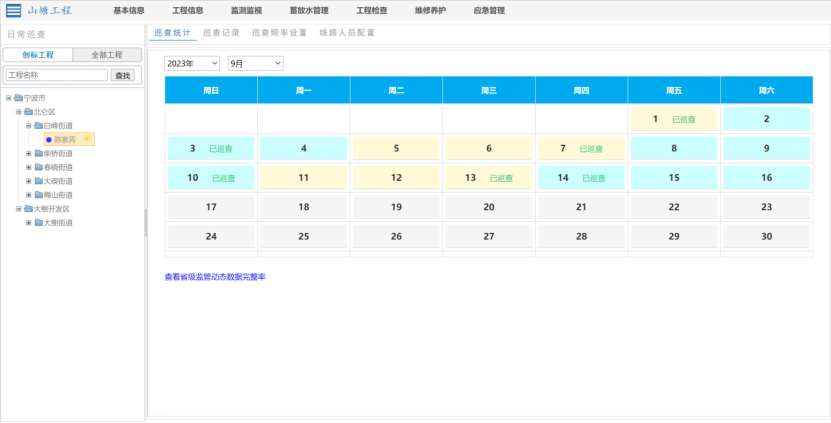Switch to 全部工程 toggle tab
The width and height of the screenshot is (831, 423).
107,55
